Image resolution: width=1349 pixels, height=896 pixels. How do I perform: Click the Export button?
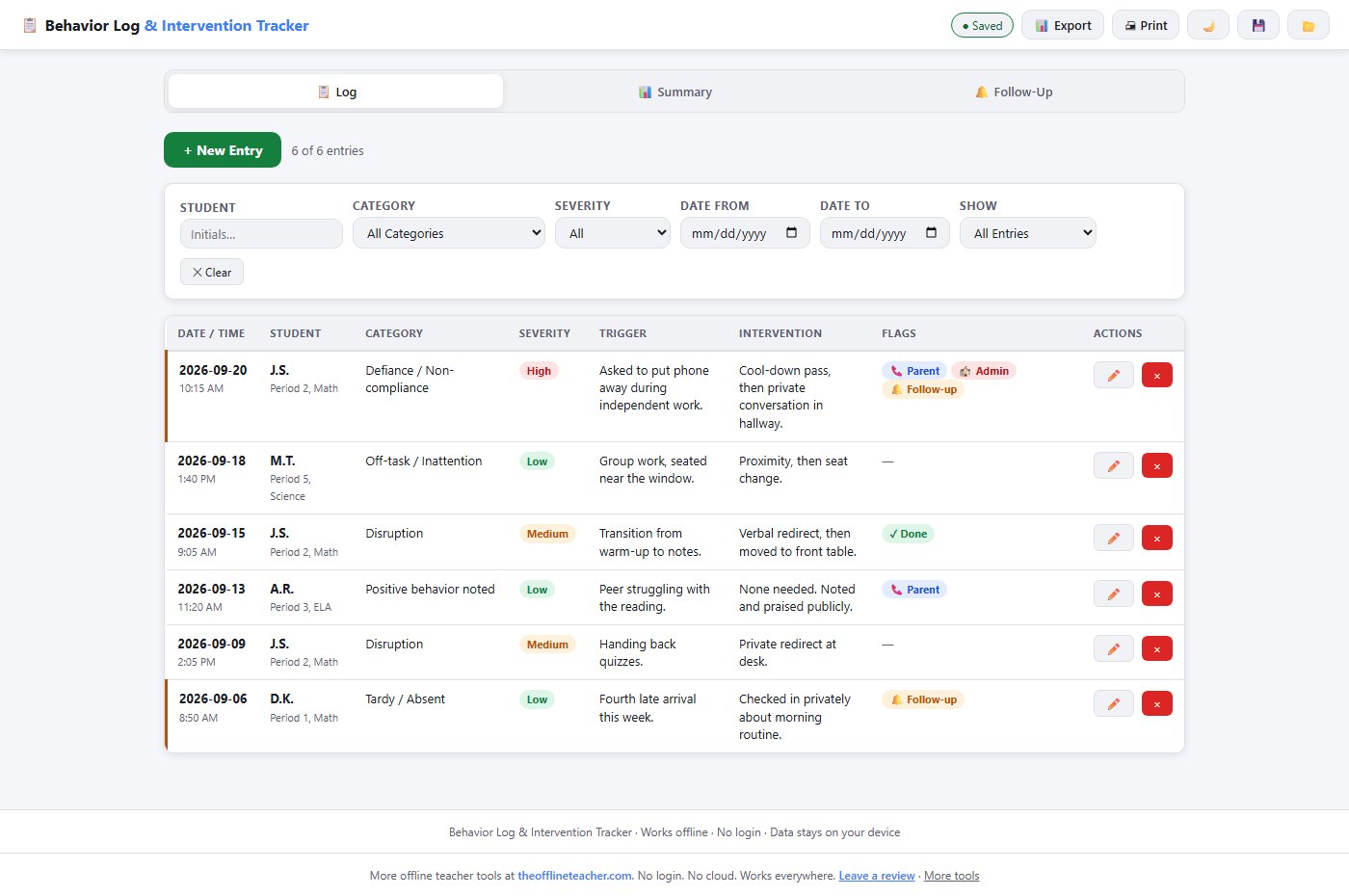[1063, 25]
